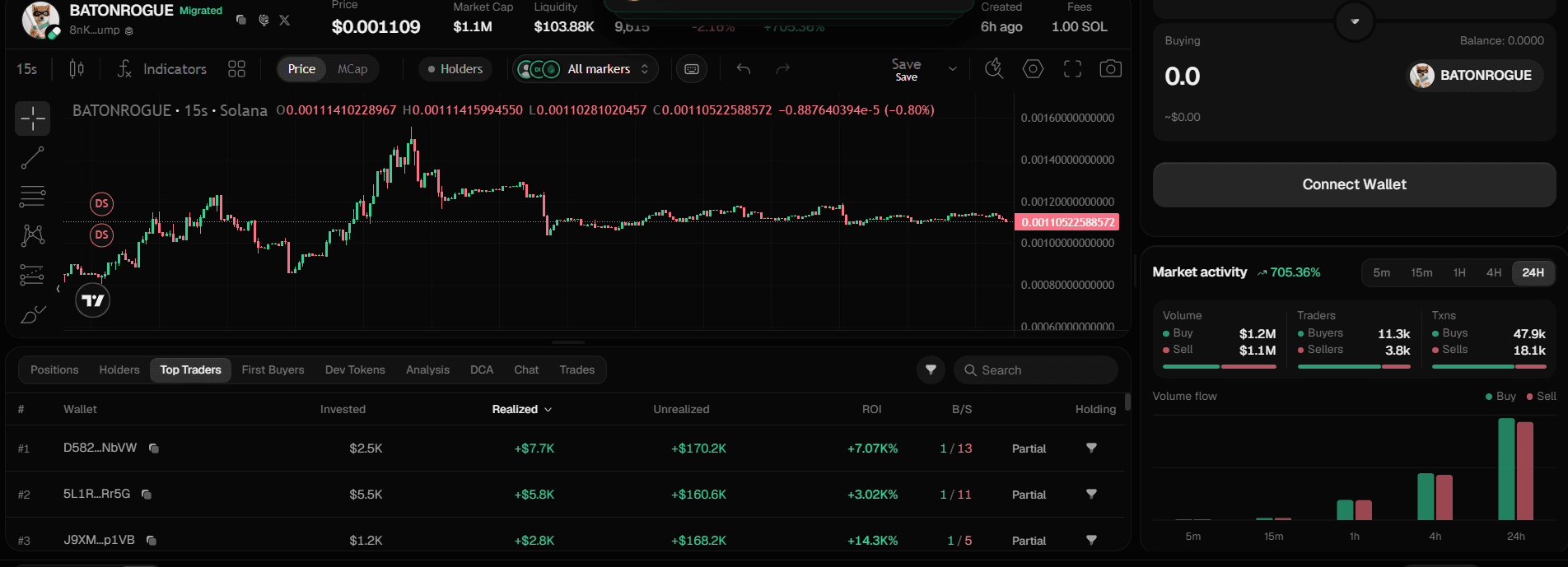
Task: Switch chart to MCap mode
Action: (x=352, y=69)
